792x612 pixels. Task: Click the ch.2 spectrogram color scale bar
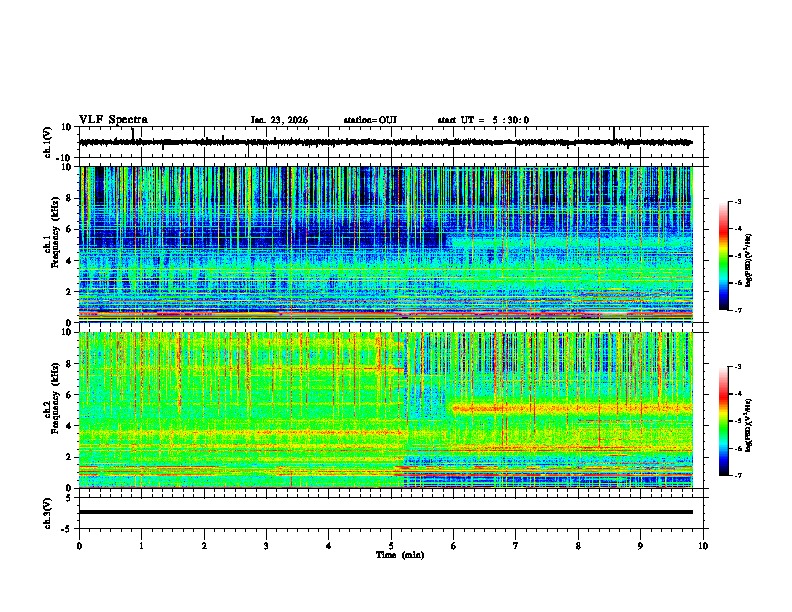724,421
